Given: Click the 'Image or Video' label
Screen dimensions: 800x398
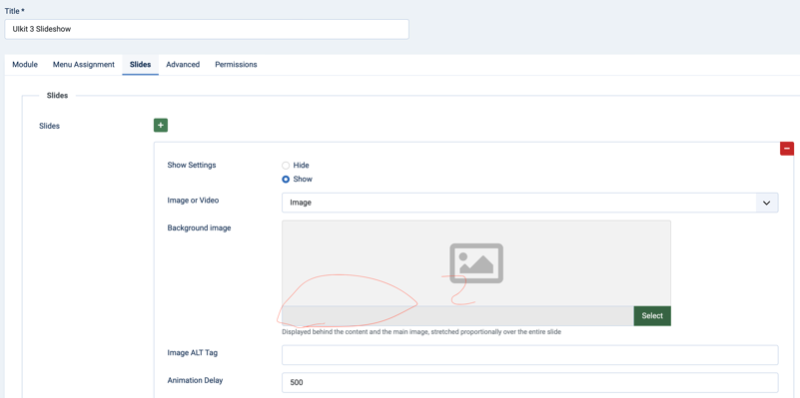Looking at the screenshot, I should (193, 201).
